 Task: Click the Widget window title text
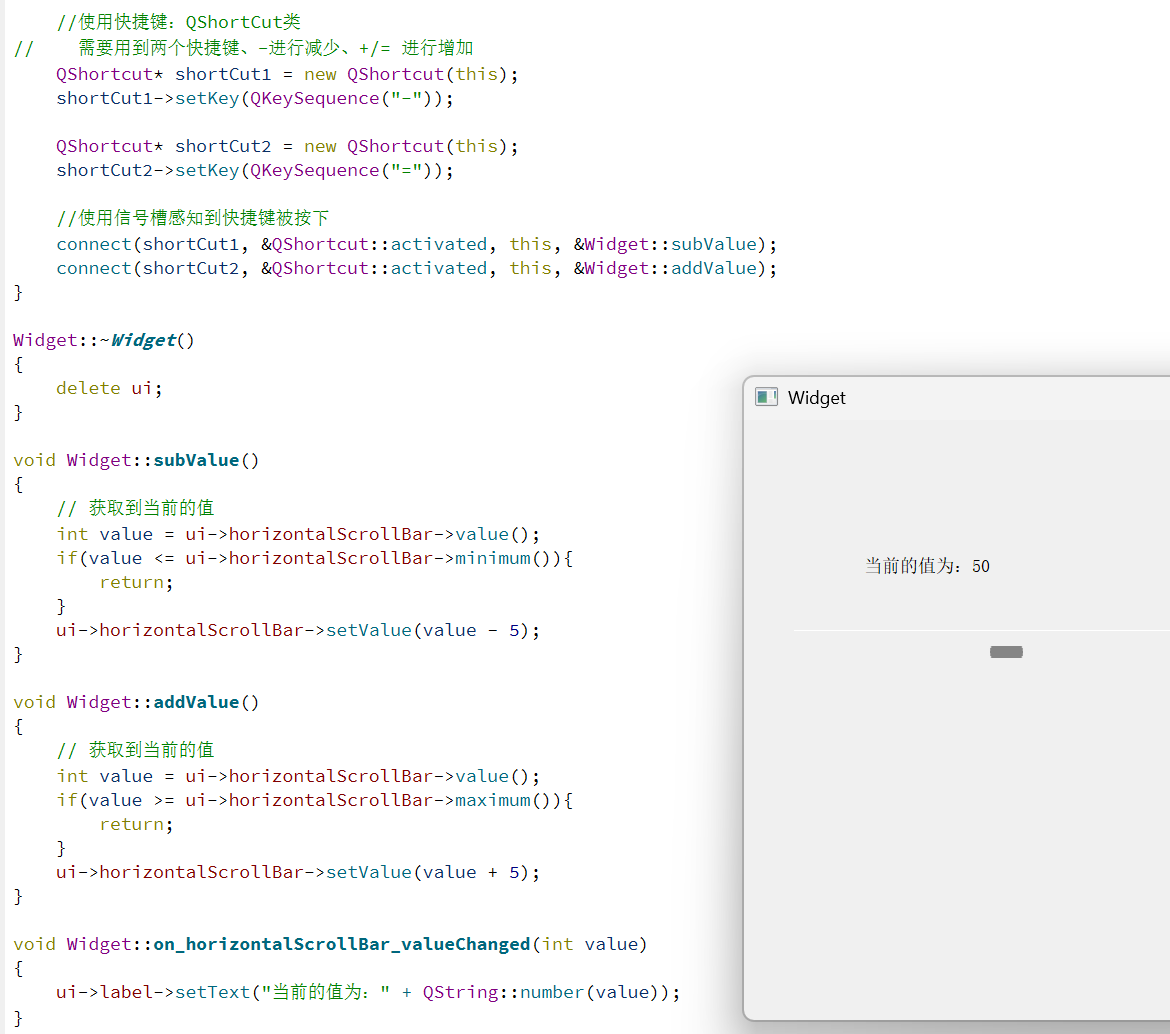tap(816, 398)
